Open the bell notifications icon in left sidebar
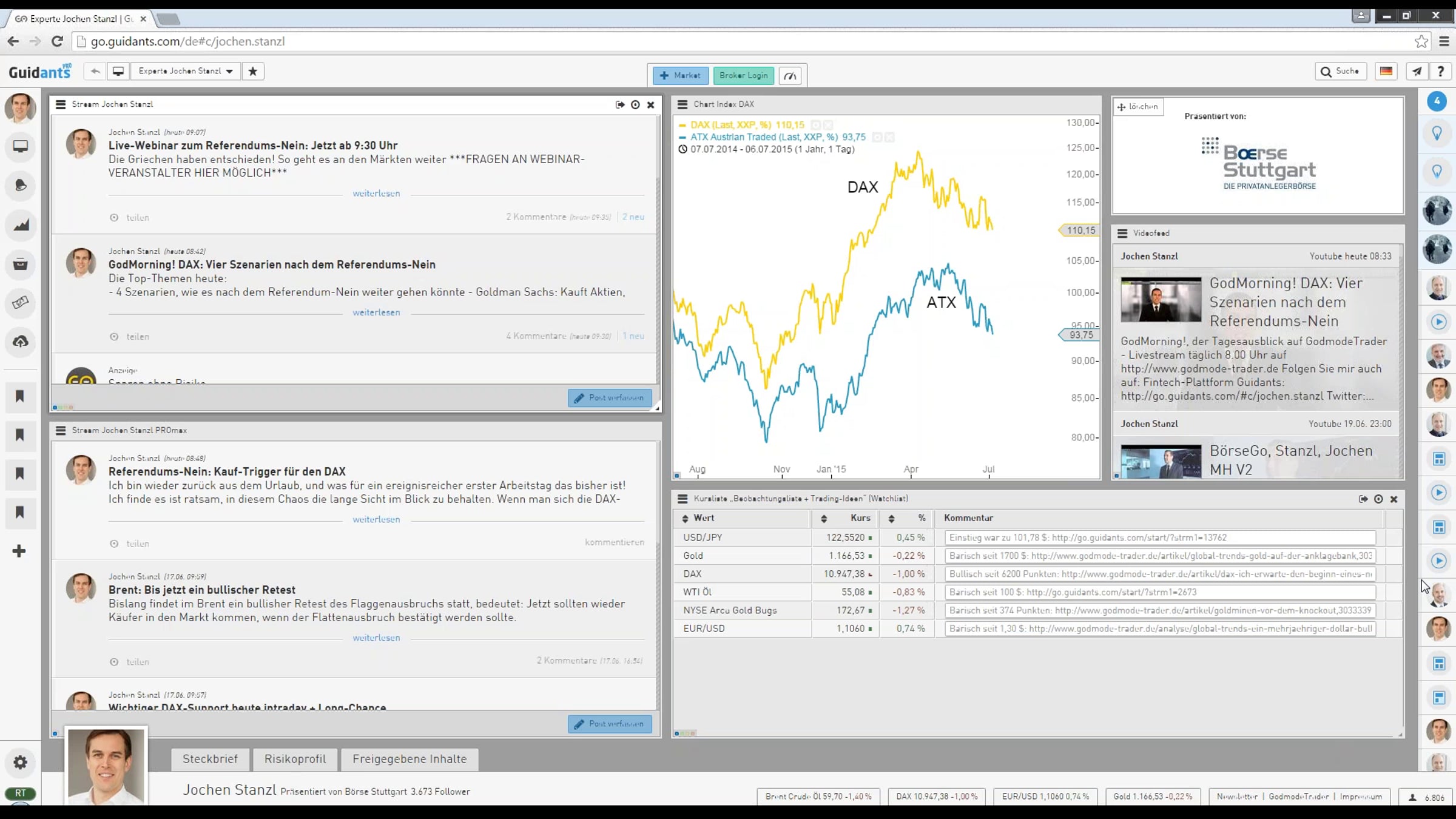The width and height of the screenshot is (1456, 819). tap(21, 186)
